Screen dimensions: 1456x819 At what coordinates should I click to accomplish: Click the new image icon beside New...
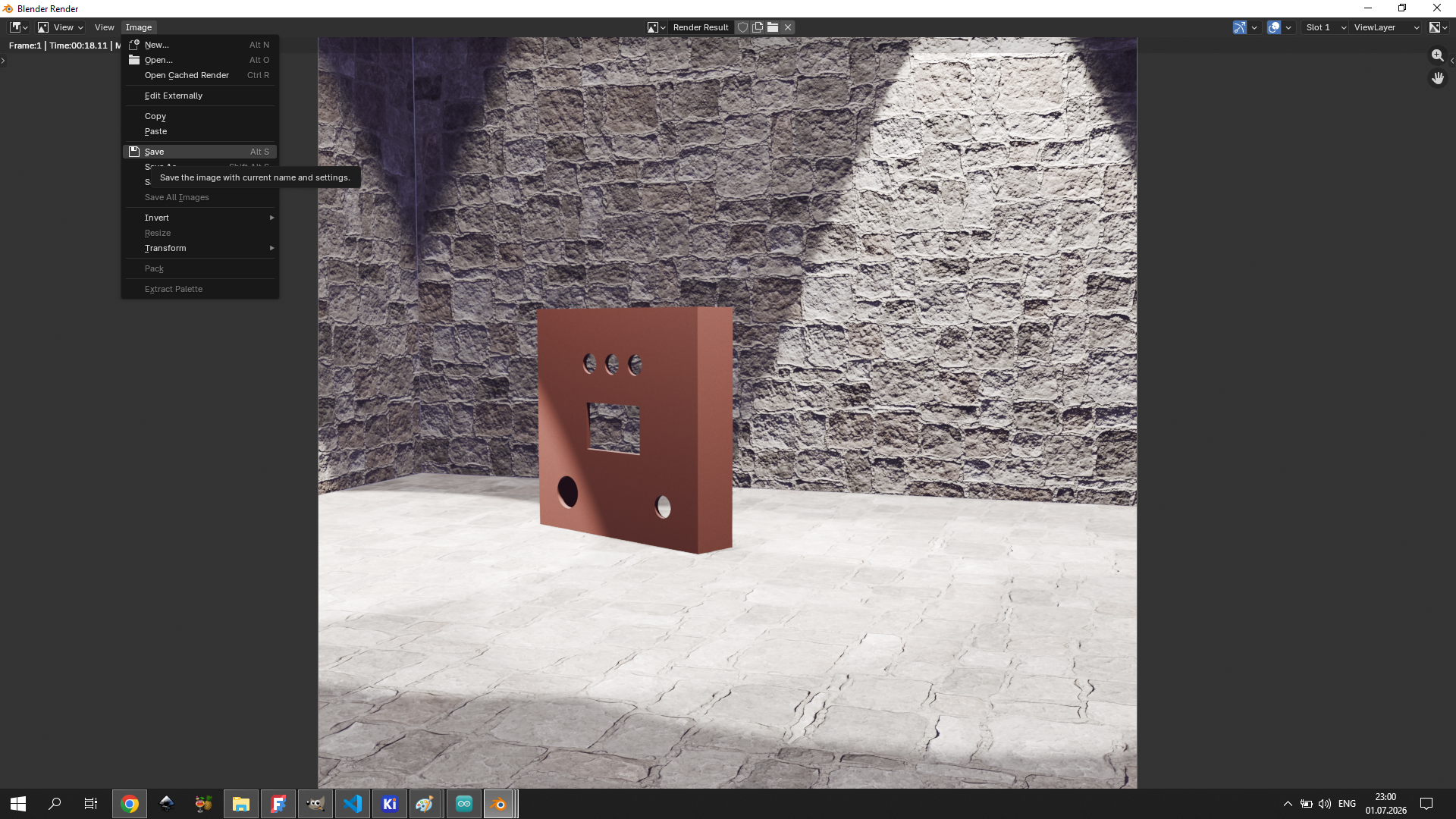(134, 45)
